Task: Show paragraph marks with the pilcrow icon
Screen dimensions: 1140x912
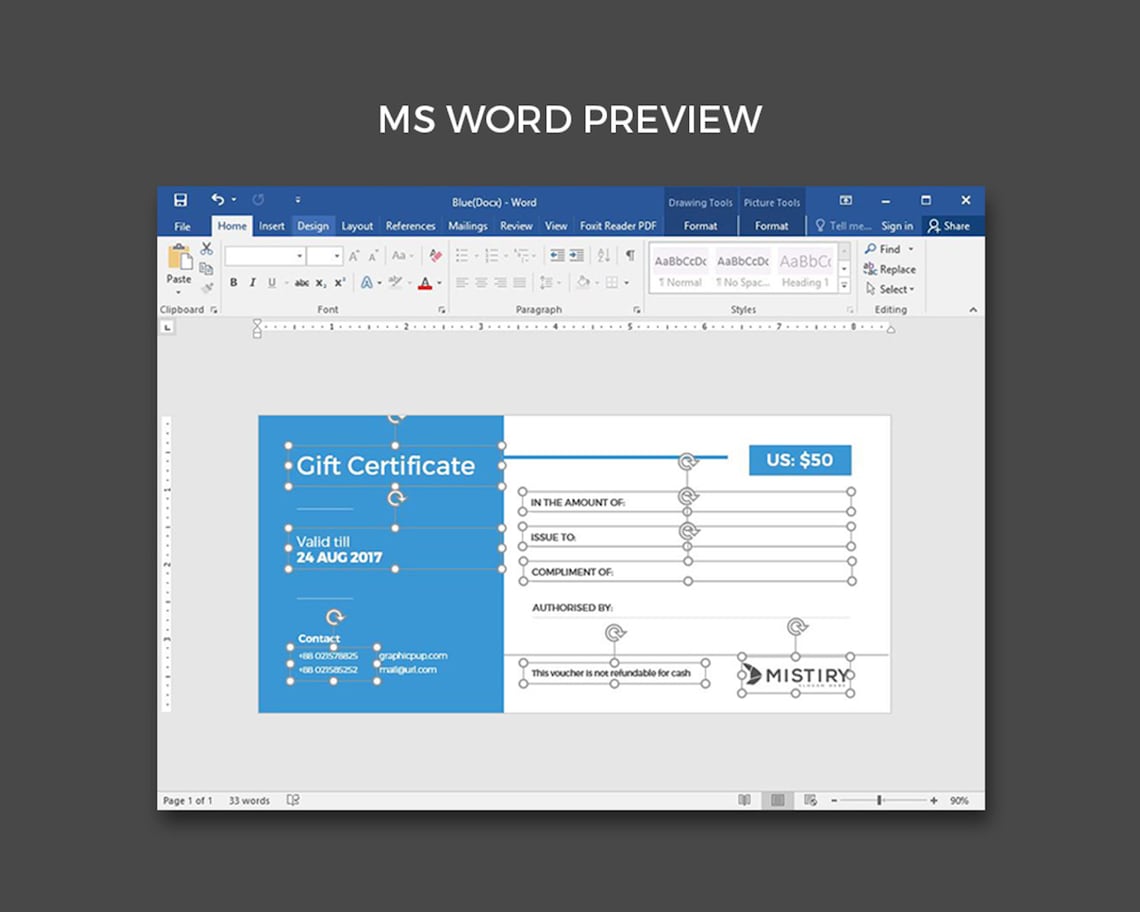Action: click(630, 255)
